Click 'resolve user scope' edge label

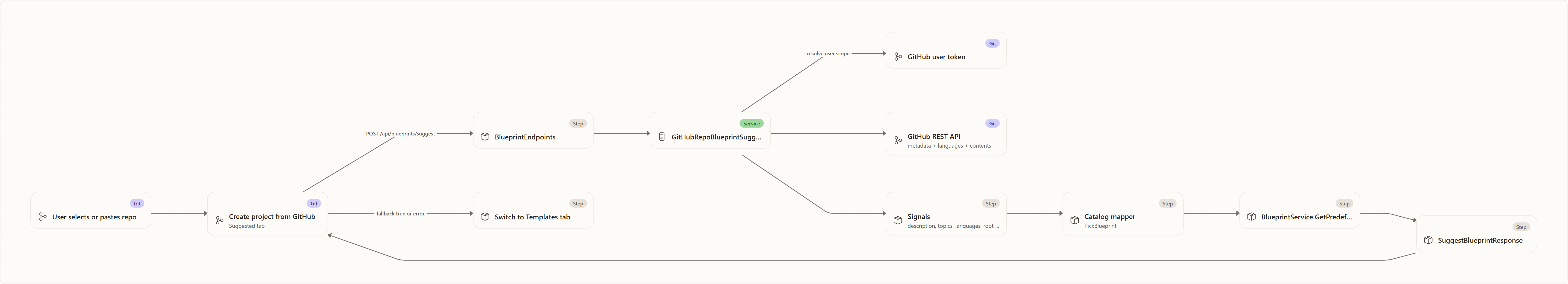point(828,54)
